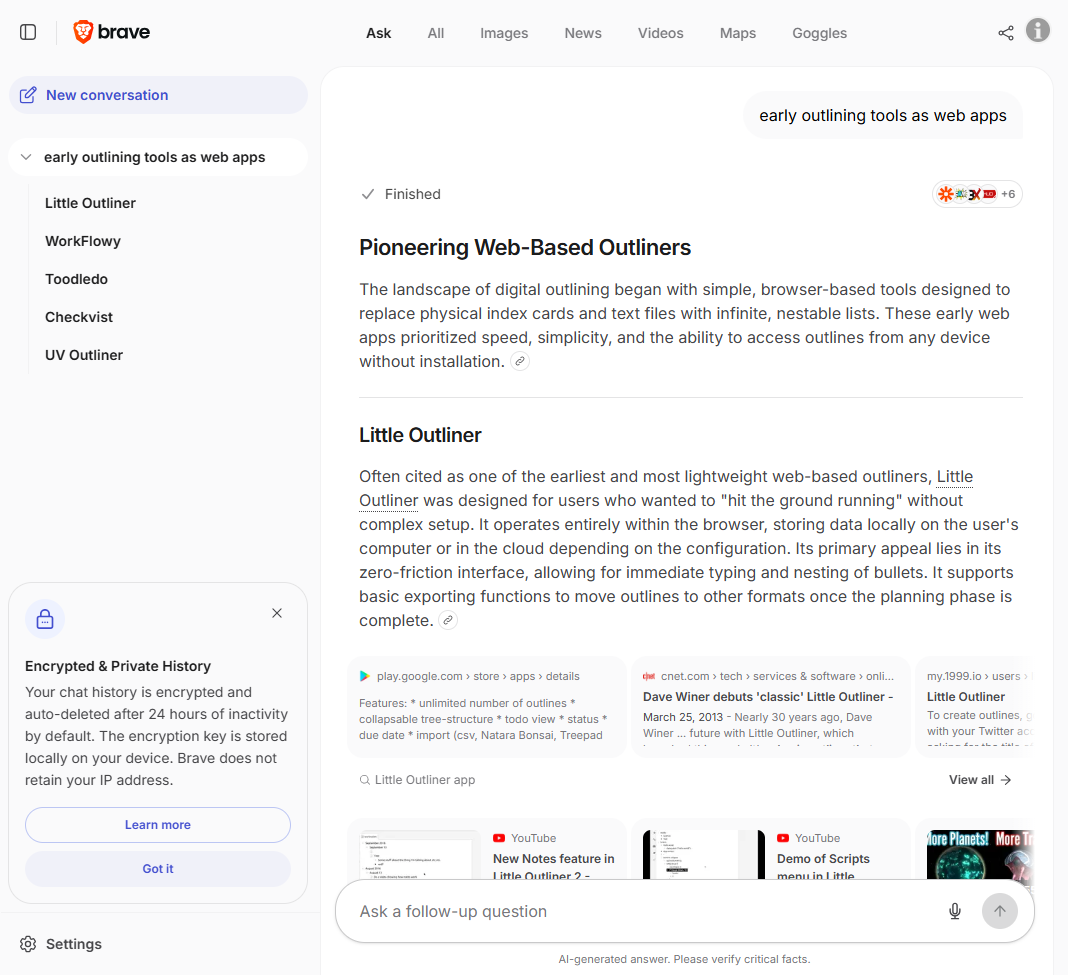Click the search icon beside Little Outliner app

pos(365,779)
